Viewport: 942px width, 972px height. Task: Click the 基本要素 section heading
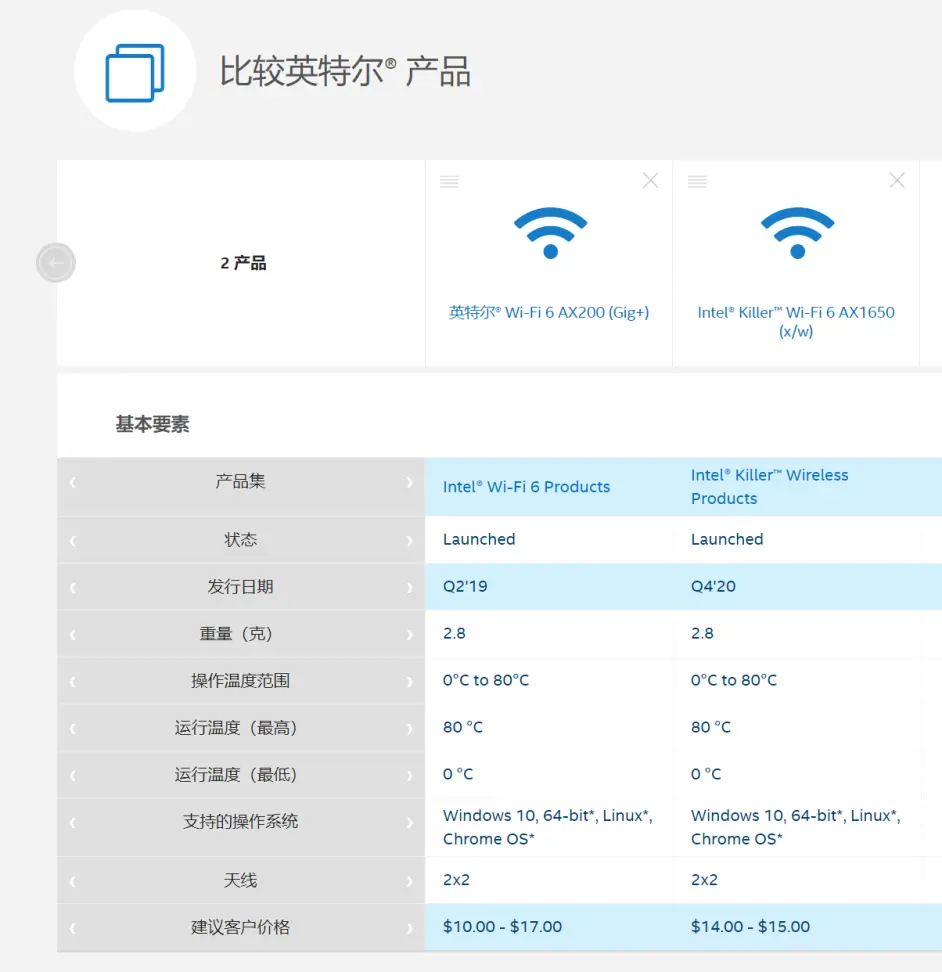(x=152, y=424)
